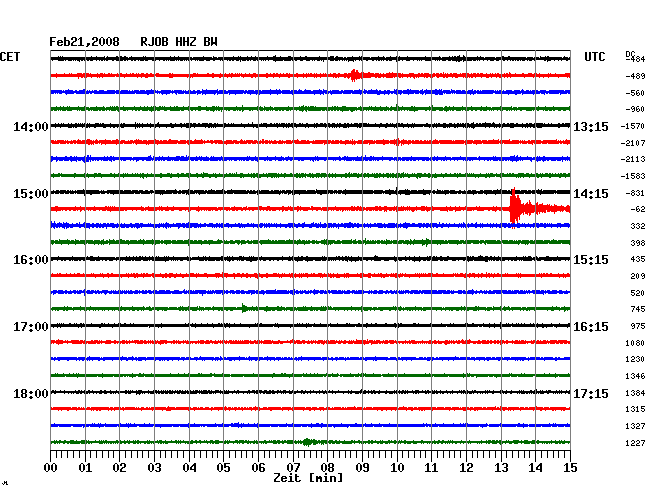
Task: Select small red blip on the -2107 trace
Action: 398,142
